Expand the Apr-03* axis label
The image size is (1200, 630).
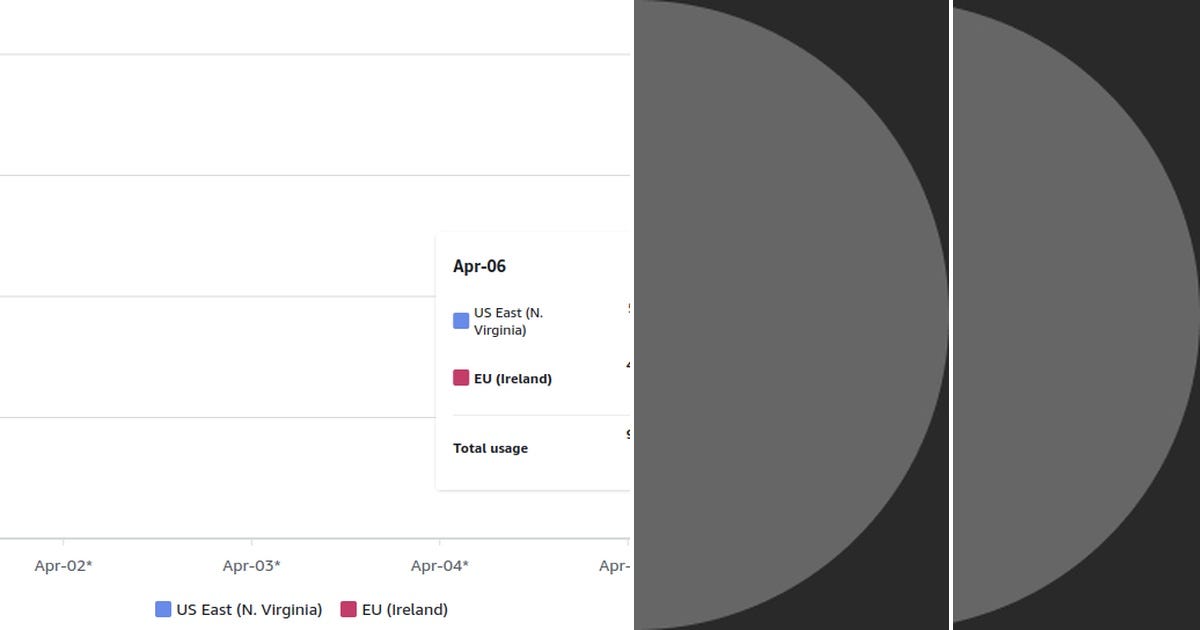coord(251,566)
